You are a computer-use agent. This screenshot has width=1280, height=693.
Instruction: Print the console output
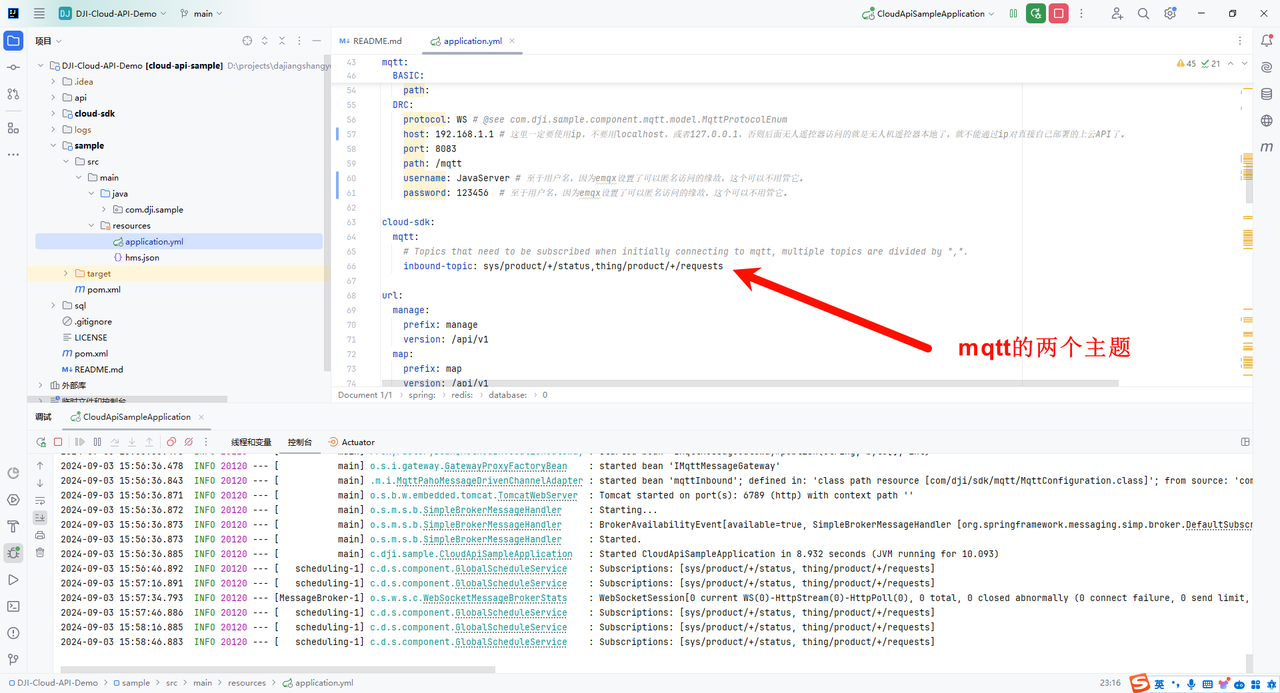[40, 534]
